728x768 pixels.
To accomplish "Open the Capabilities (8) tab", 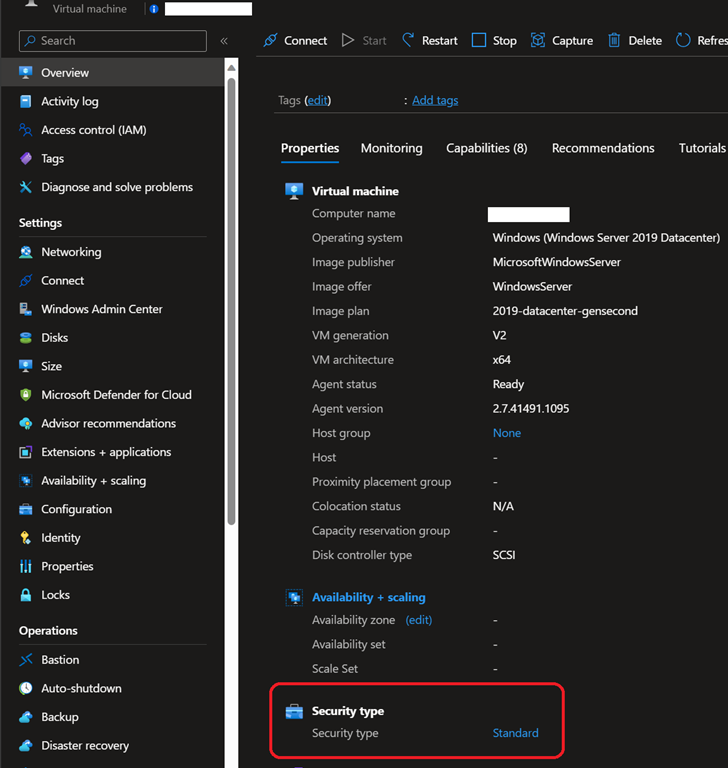I will (x=486, y=148).
